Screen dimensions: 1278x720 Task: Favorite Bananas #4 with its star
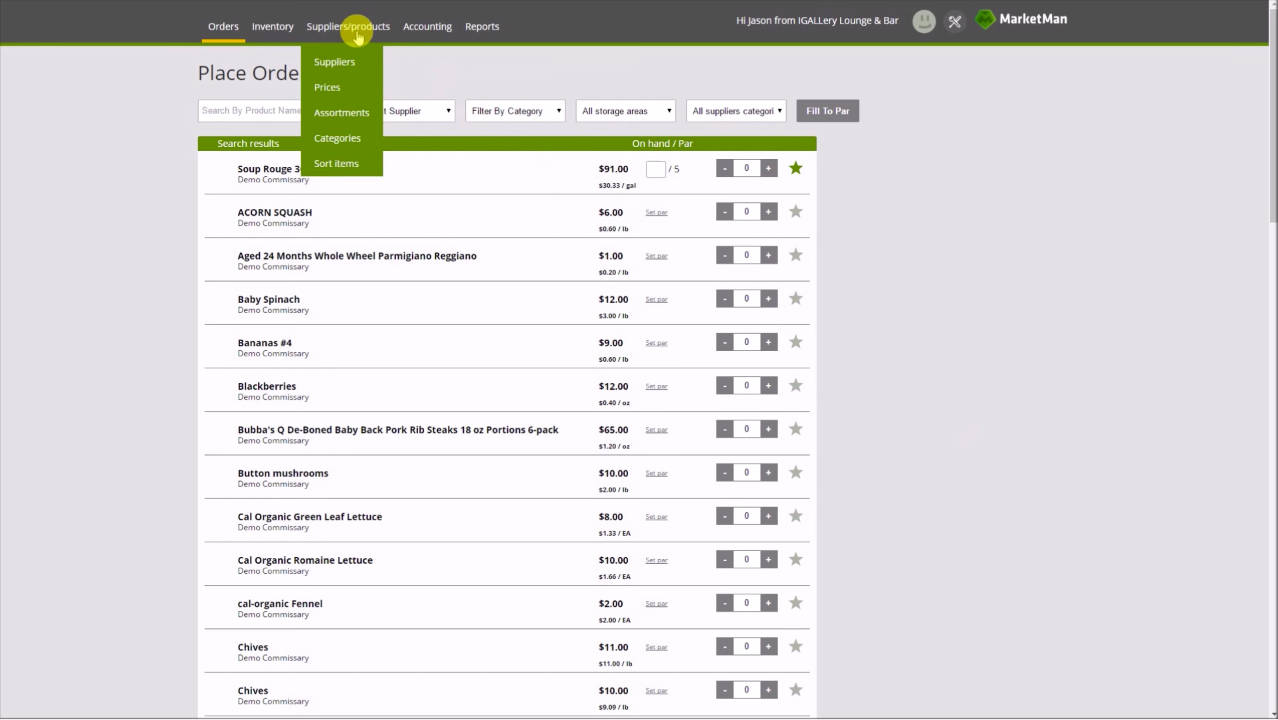[795, 341]
